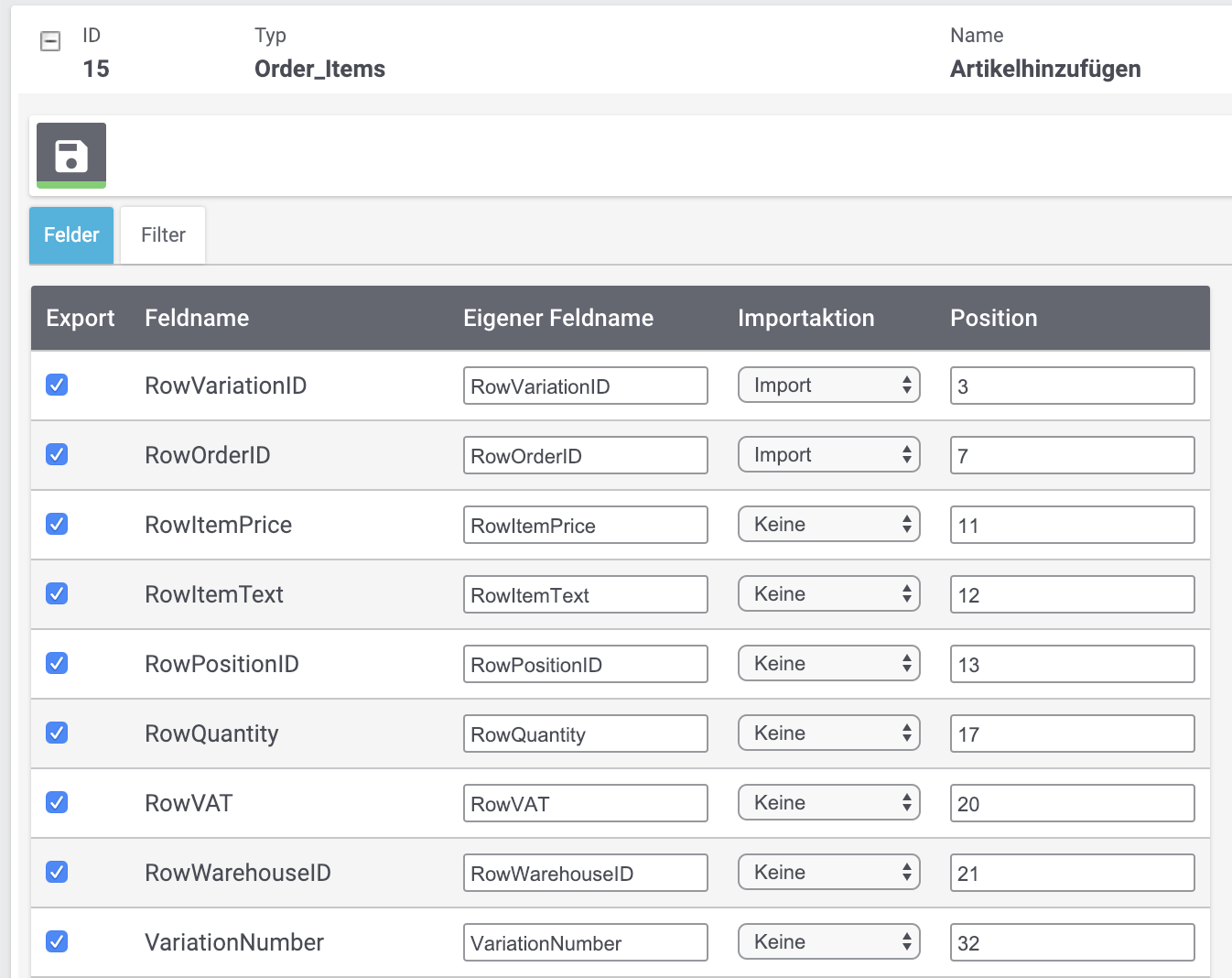This screenshot has height=978, width=1232.
Task: Open RowWarehouseID Importaktion dropdown
Action: tap(828, 873)
